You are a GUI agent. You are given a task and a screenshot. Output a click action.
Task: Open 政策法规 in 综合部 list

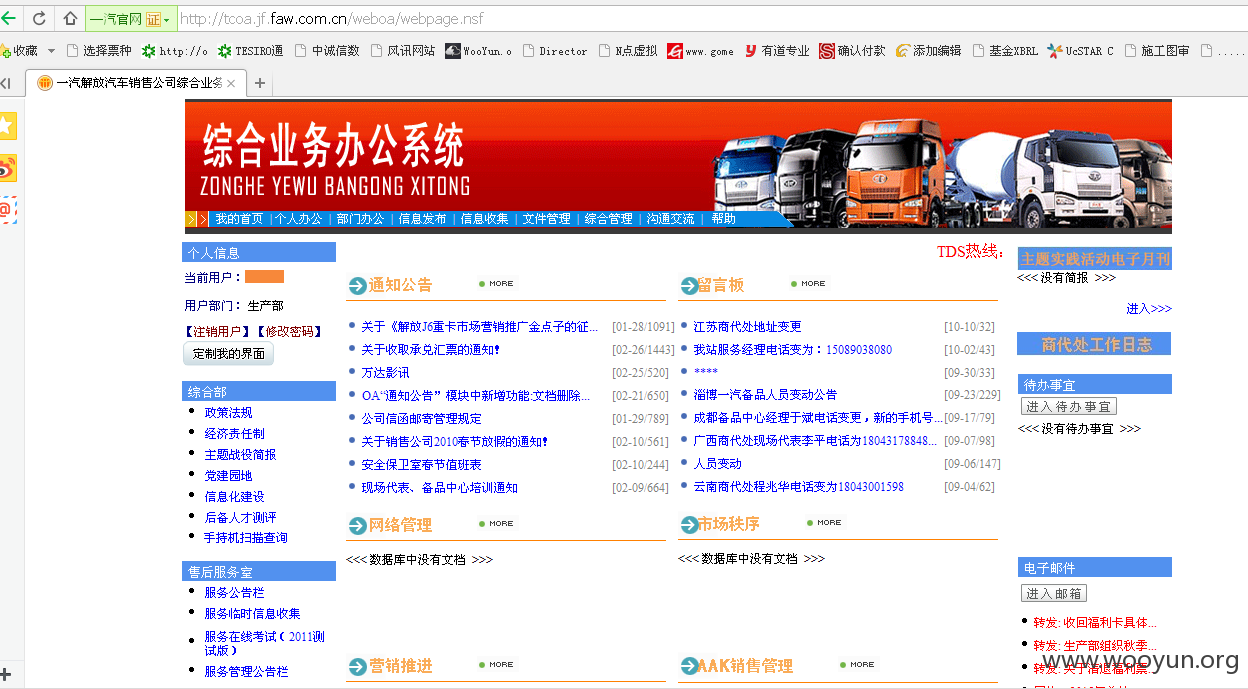[228, 412]
